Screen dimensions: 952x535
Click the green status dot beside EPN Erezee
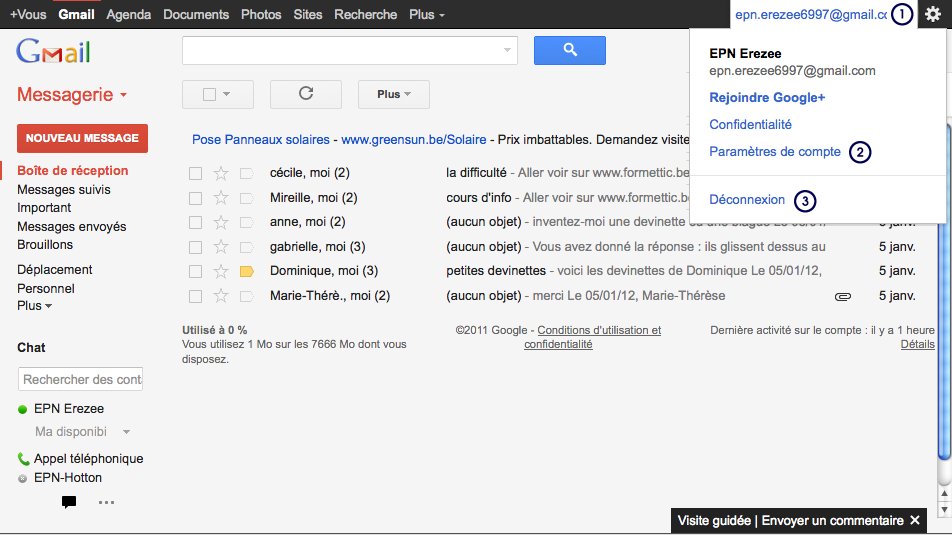[22, 409]
